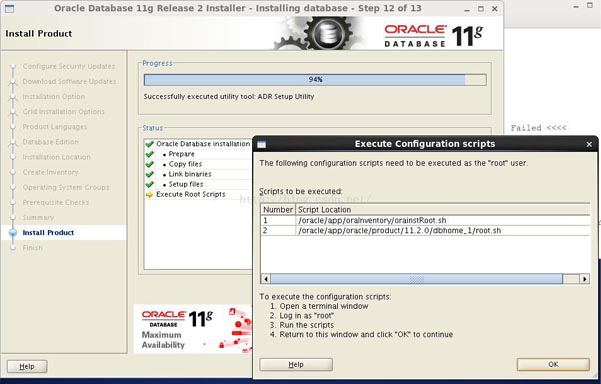Click the horizontal scrollbar thumb in scripts table
The width and height of the screenshot is (601, 384).
pos(417,279)
